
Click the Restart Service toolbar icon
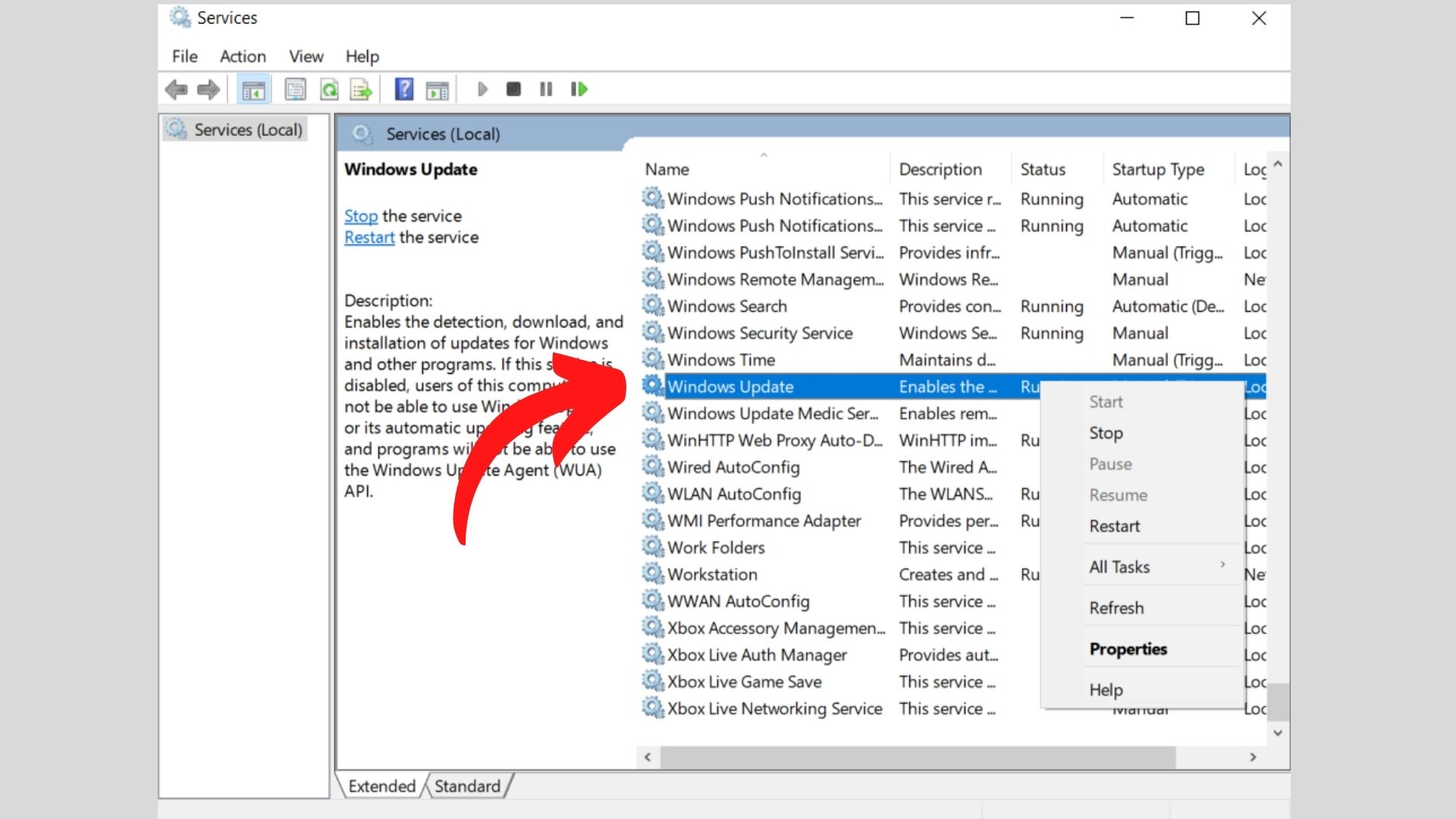[x=579, y=89]
